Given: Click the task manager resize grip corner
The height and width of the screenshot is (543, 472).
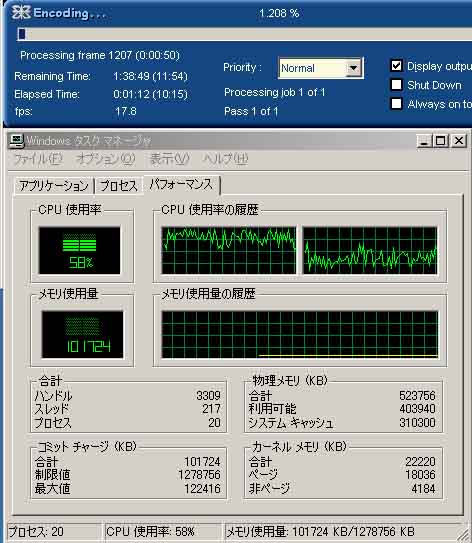Looking at the screenshot, I should coord(463,535).
